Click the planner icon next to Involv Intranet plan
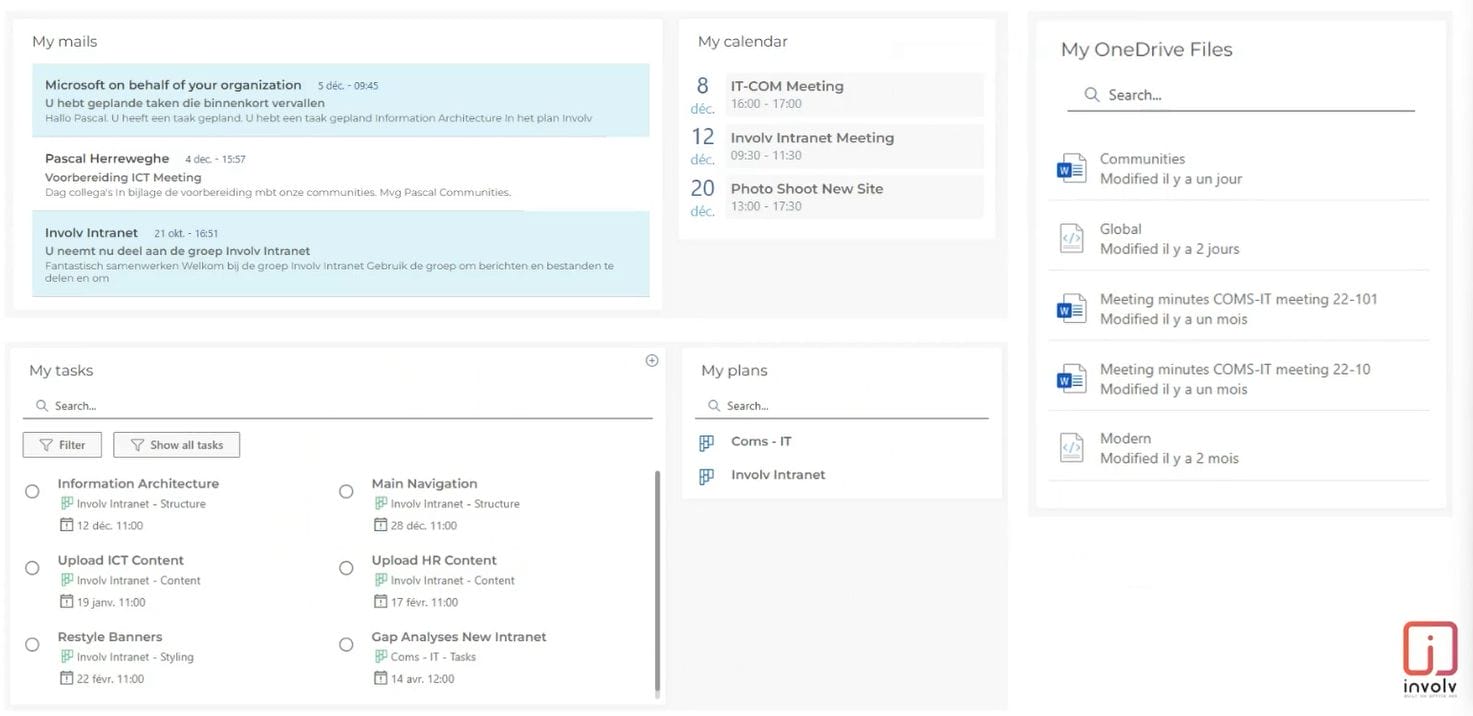1473x716 pixels. [707, 476]
